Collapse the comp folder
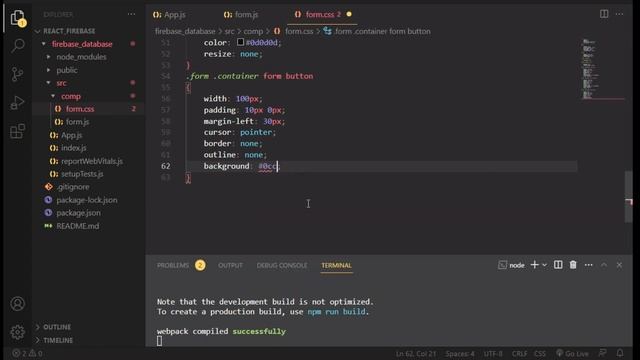Screen dimensions: 640x360 pyautogui.click(x=53, y=96)
